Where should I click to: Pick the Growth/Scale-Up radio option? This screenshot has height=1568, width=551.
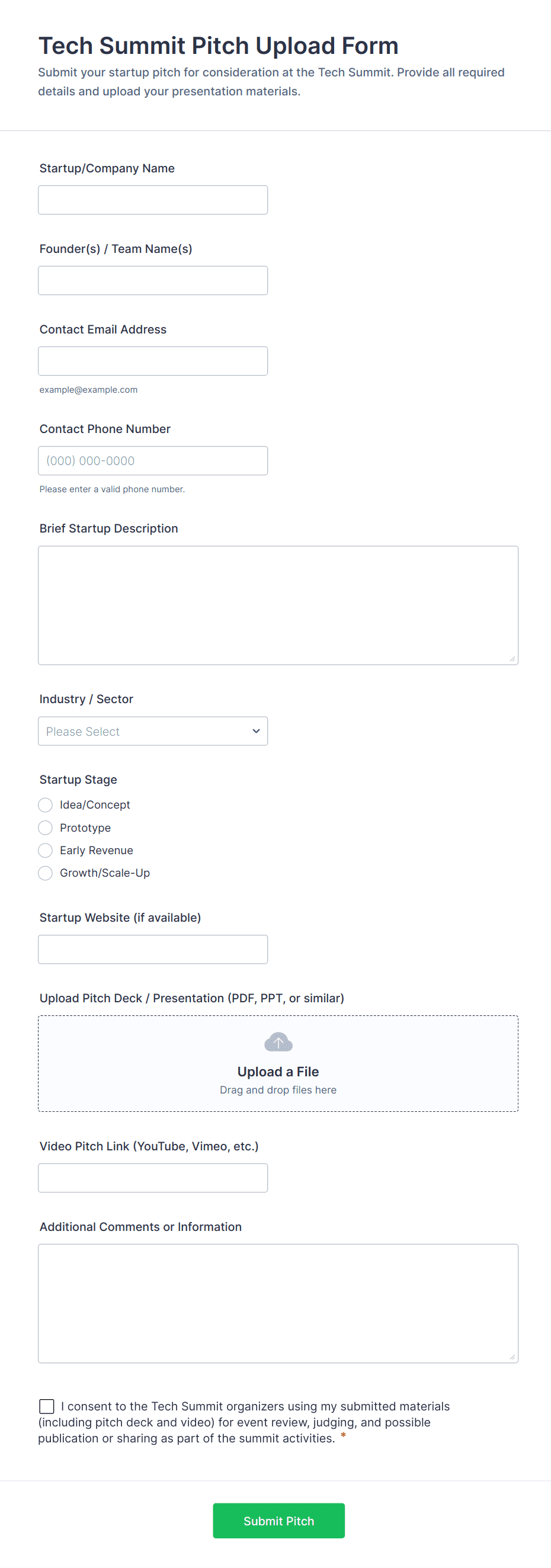46,873
